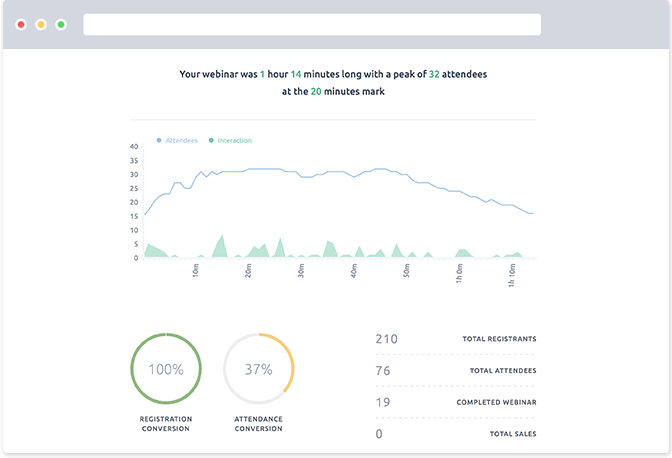Select the 210 total registrants value

click(x=387, y=339)
